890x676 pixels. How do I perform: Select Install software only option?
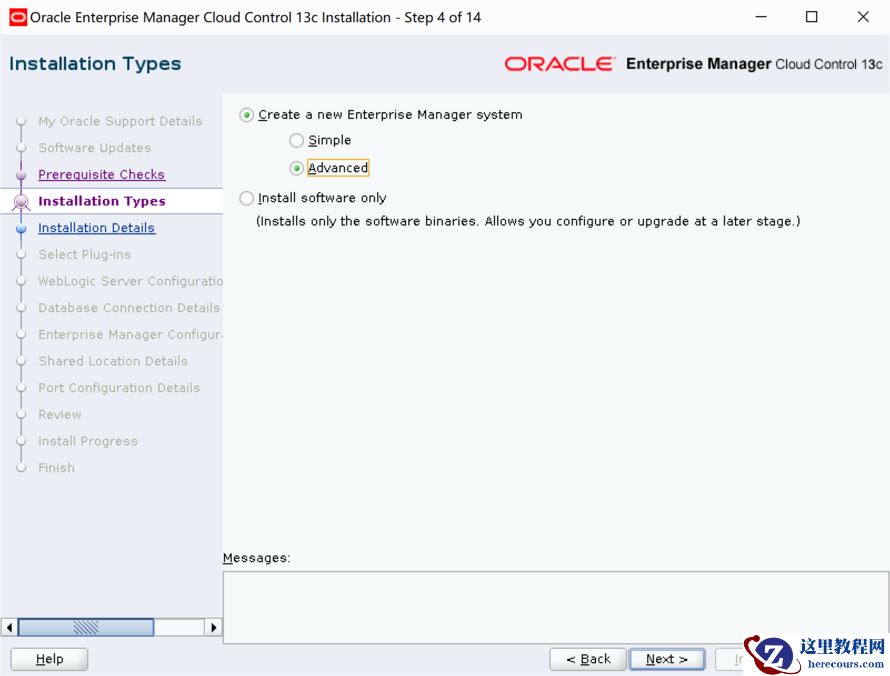click(x=246, y=198)
